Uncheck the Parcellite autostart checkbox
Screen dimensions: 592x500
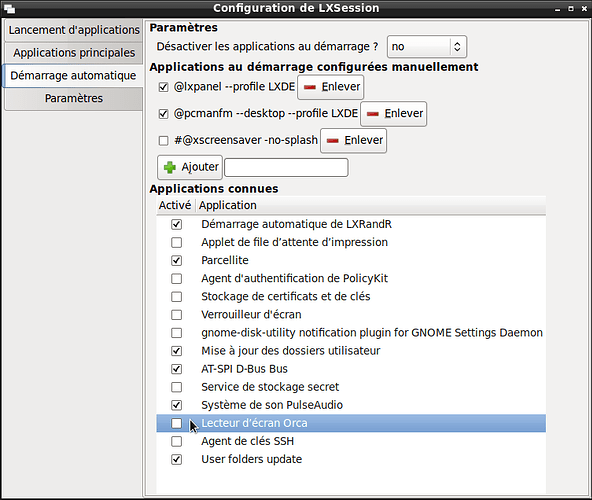(x=176, y=261)
